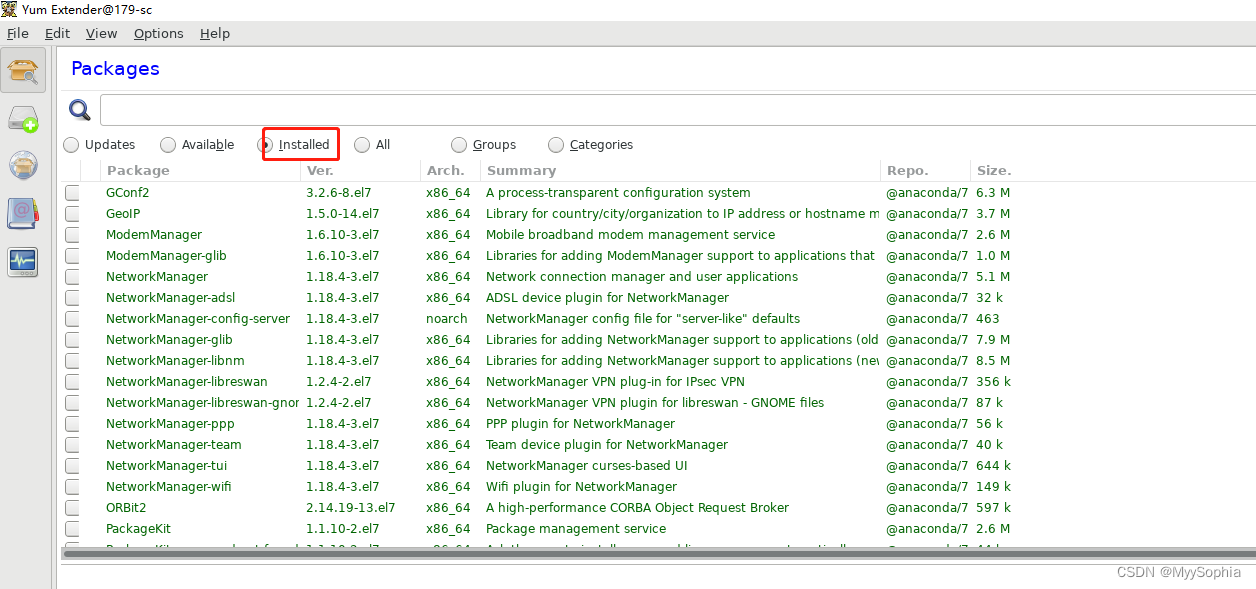
Task: Tick the NetworkManager-wifi checkbox
Action: point(72,487)
